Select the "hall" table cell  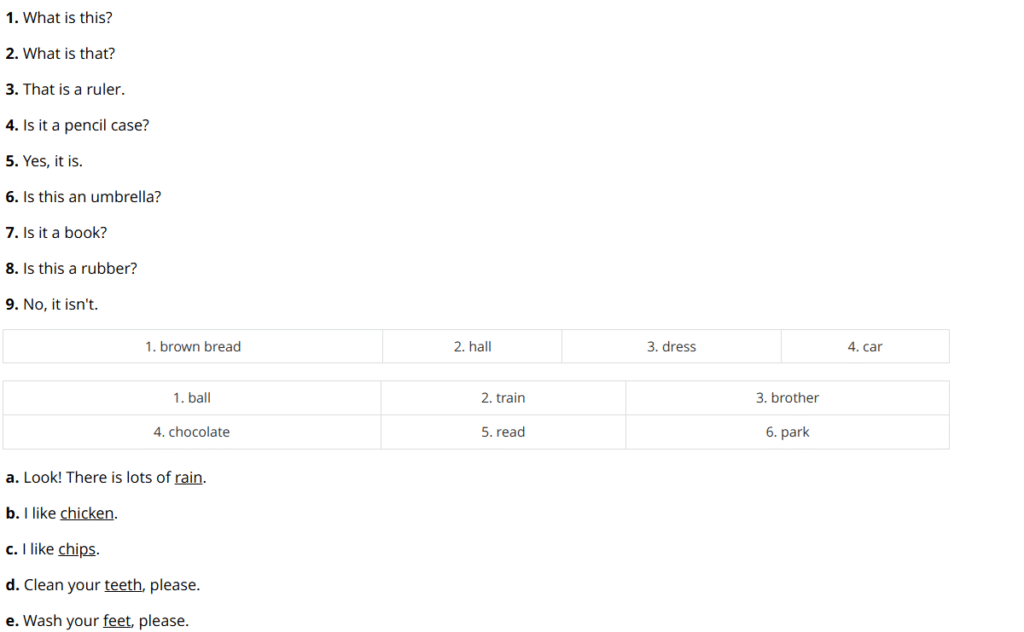click(472, 347)
